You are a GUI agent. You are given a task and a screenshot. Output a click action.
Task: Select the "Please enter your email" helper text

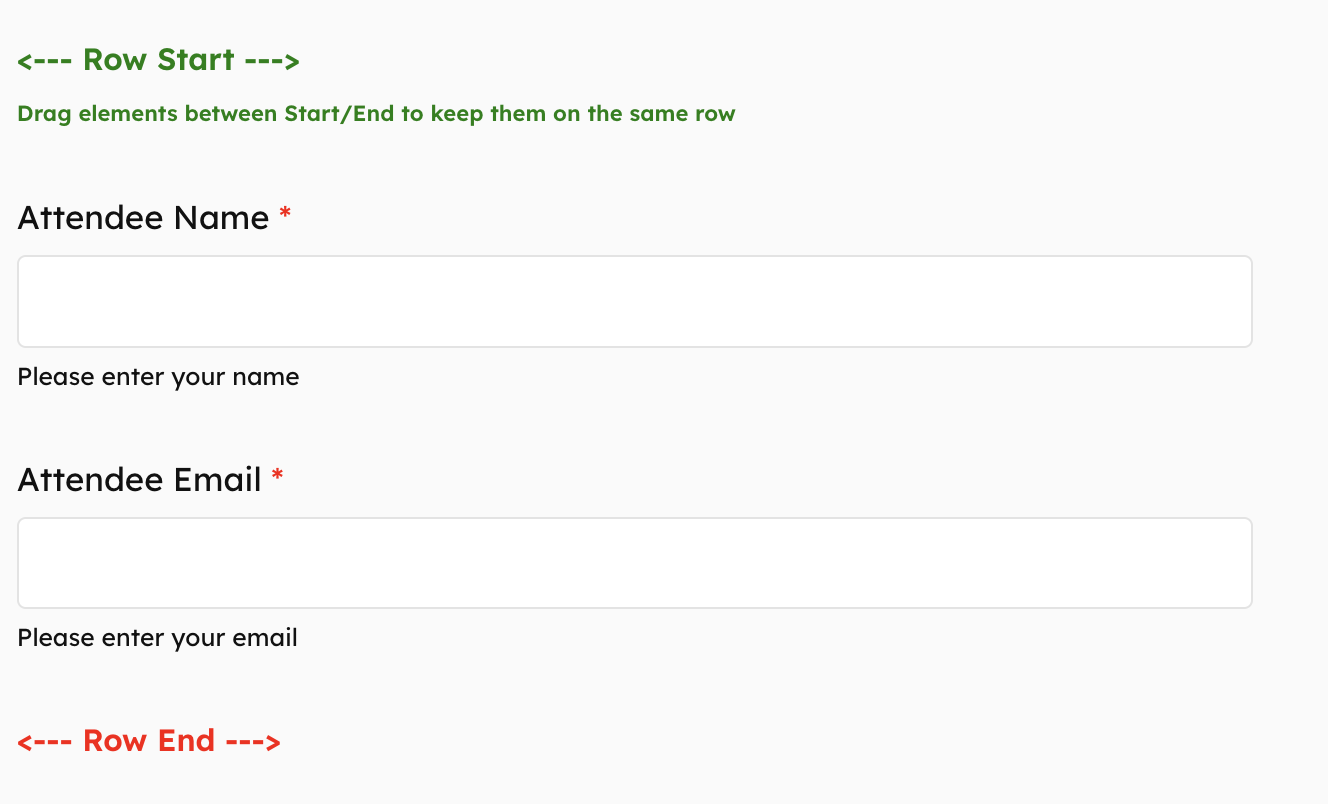coord(157,638)
